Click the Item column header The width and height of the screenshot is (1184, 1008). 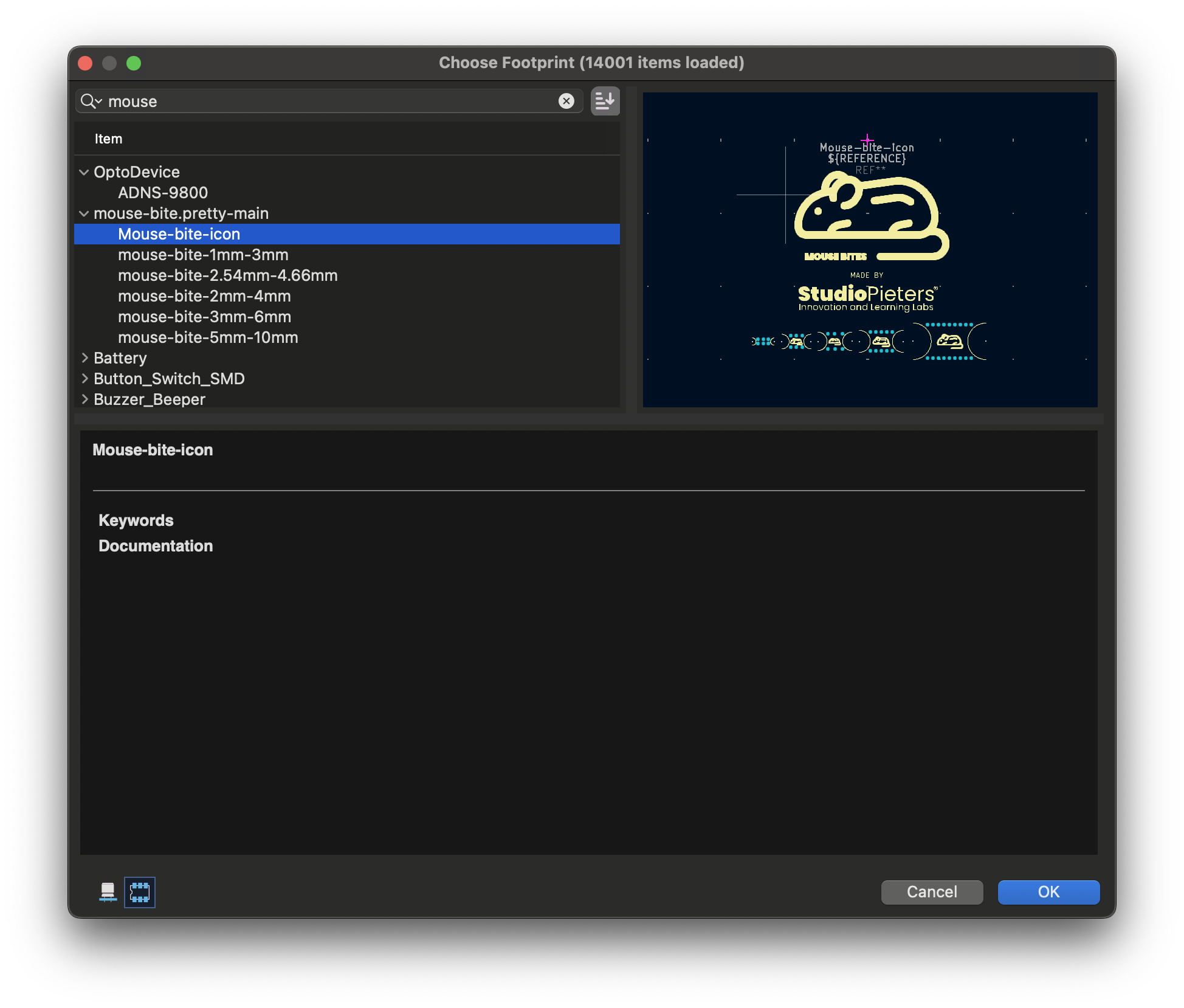click(346, 139)
